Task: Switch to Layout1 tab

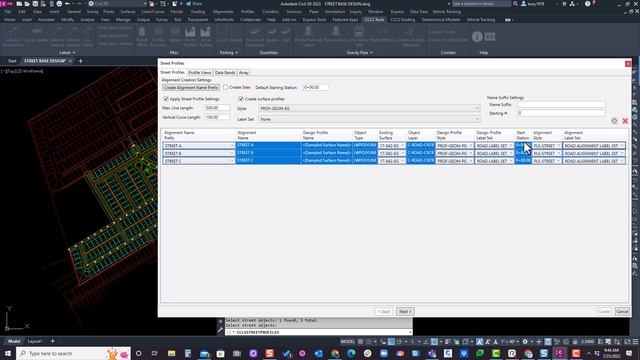Action: (x=35, y=341)
